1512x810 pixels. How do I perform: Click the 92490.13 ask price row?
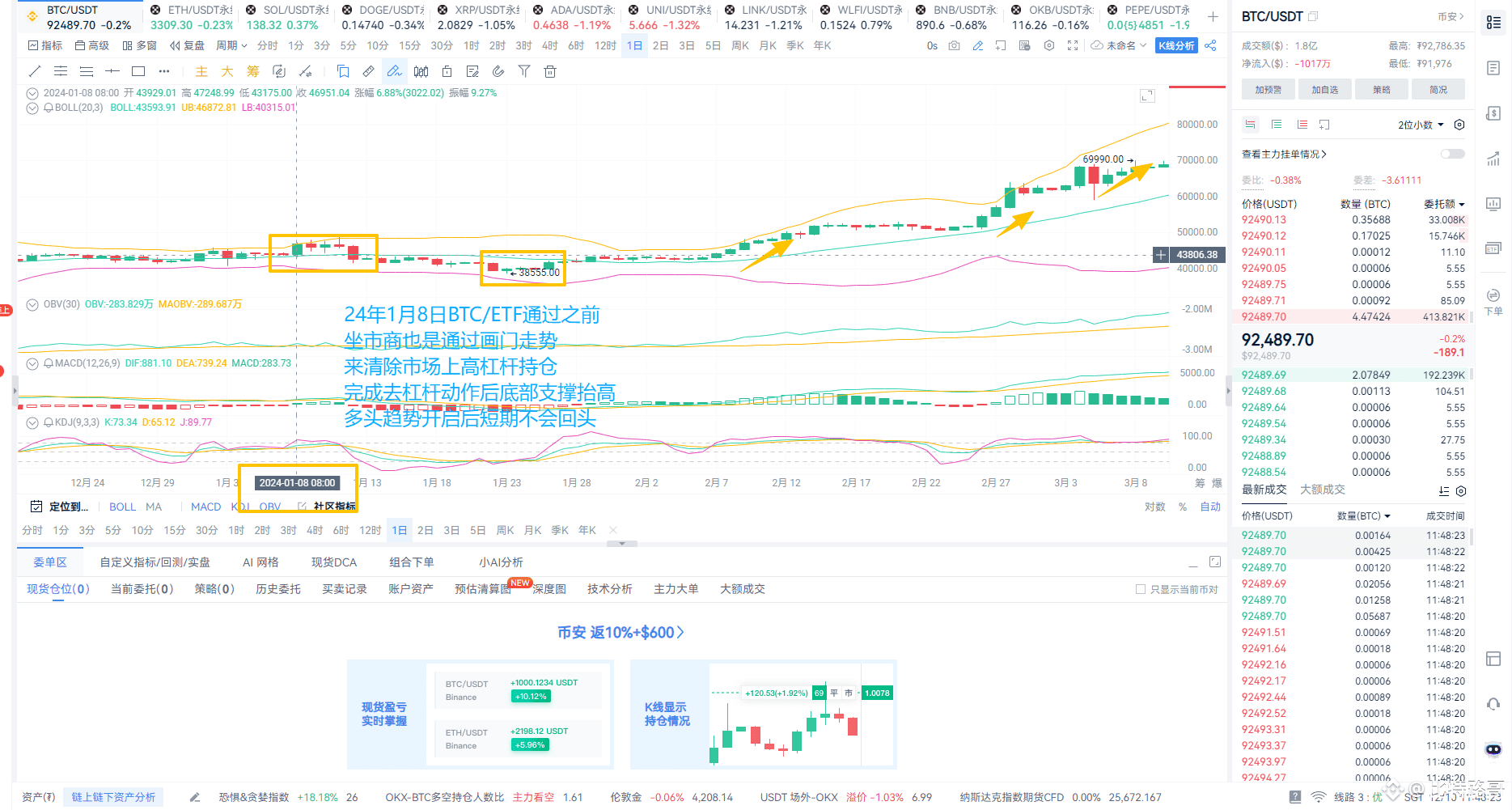(x=1353, y=220)
